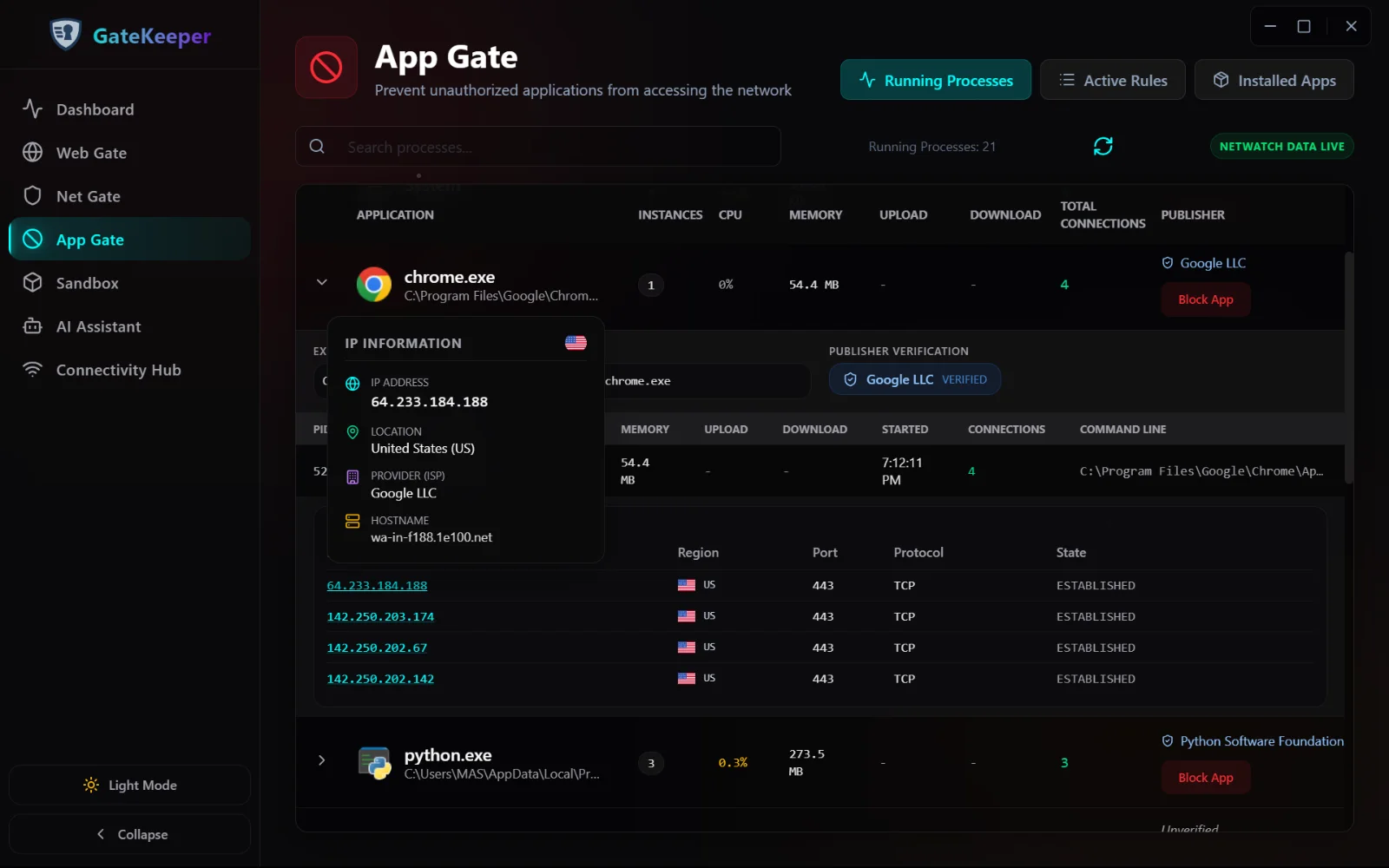Refresh the running processes list

coord(1103,146)
